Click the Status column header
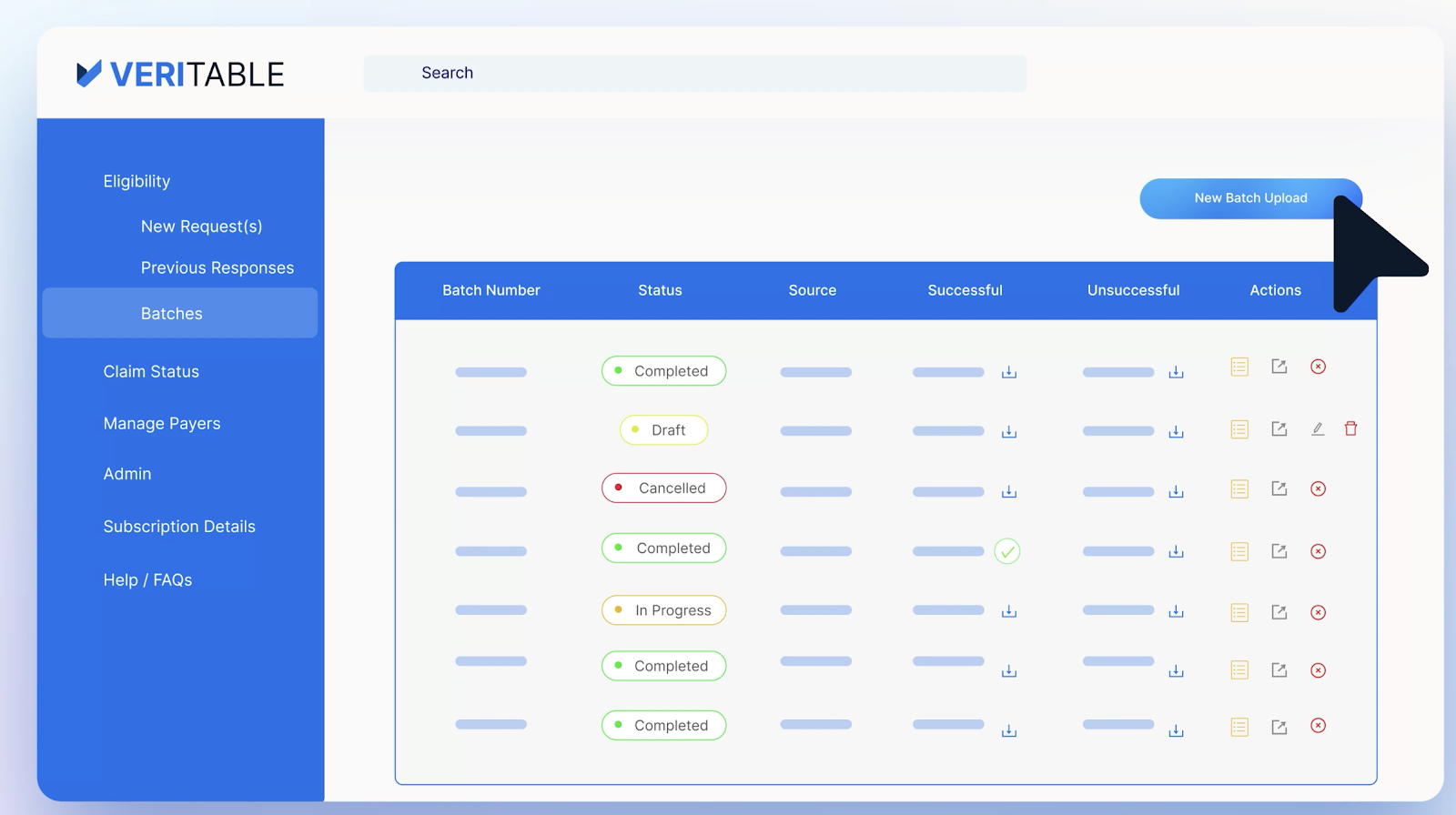Viewport: 1456px width, 815px height. click(x=660, y=290)
